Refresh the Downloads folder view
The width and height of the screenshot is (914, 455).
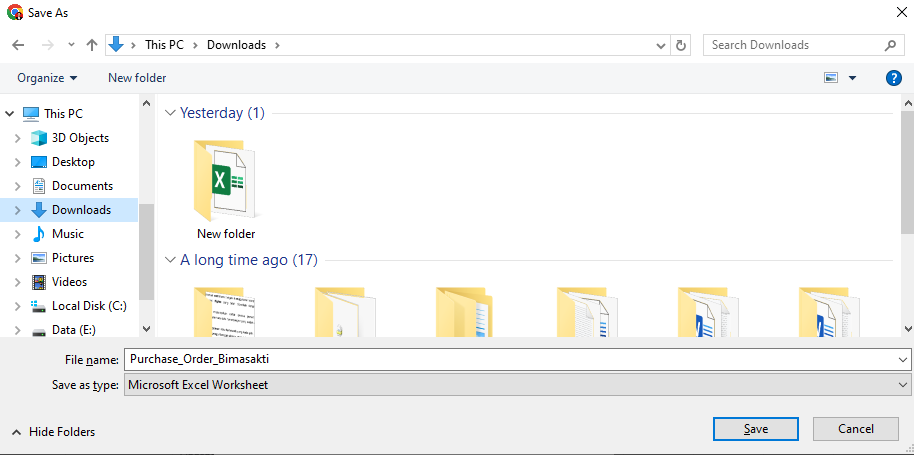pos(682,45)
